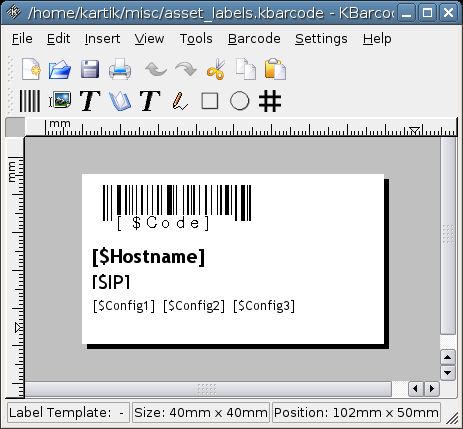Print the label using the printer icon
This screenshot has width=463, height=429.
click(120, 69)
